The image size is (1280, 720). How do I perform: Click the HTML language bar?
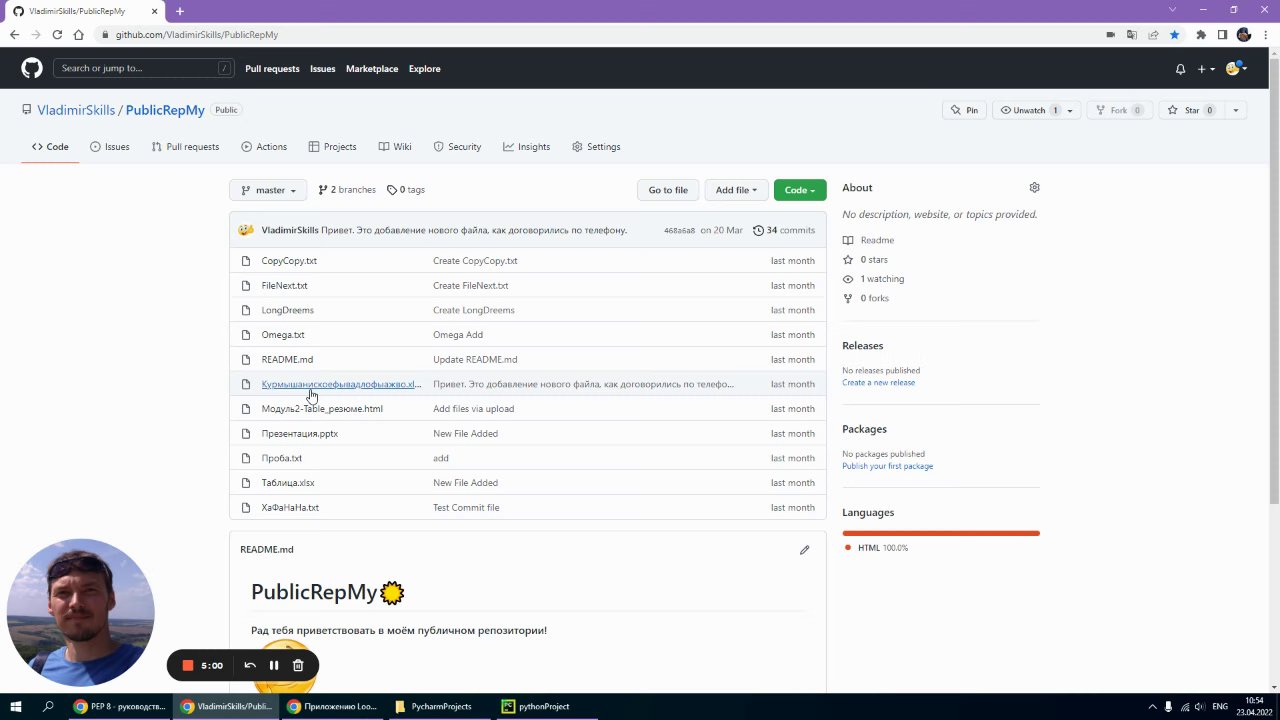(941, 533)
